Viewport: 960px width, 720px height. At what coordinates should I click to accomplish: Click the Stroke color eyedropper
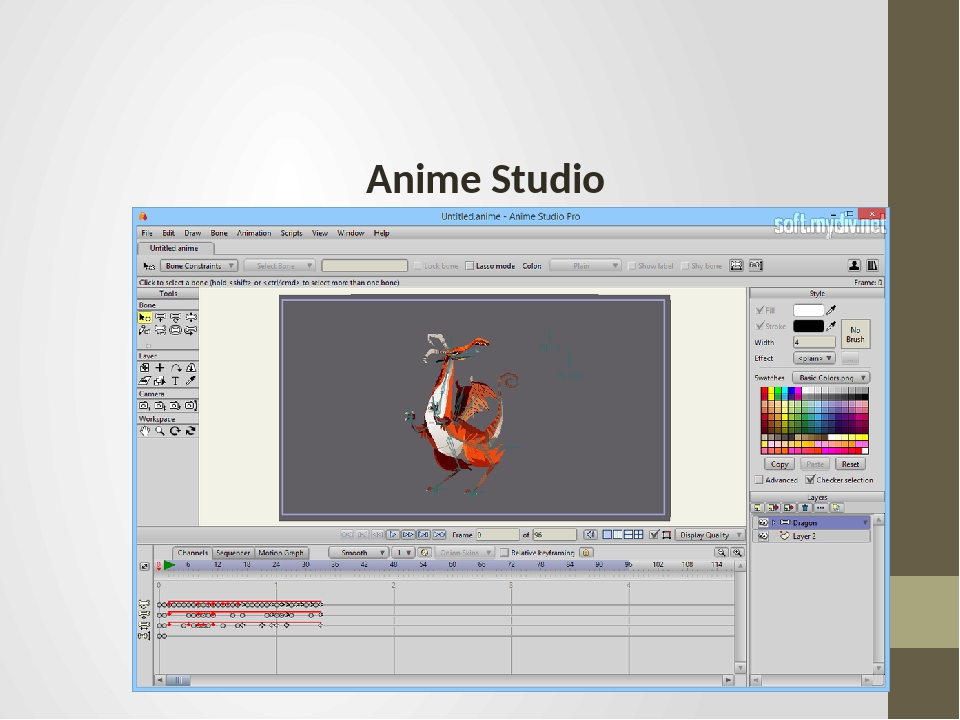tap(831, 326)
